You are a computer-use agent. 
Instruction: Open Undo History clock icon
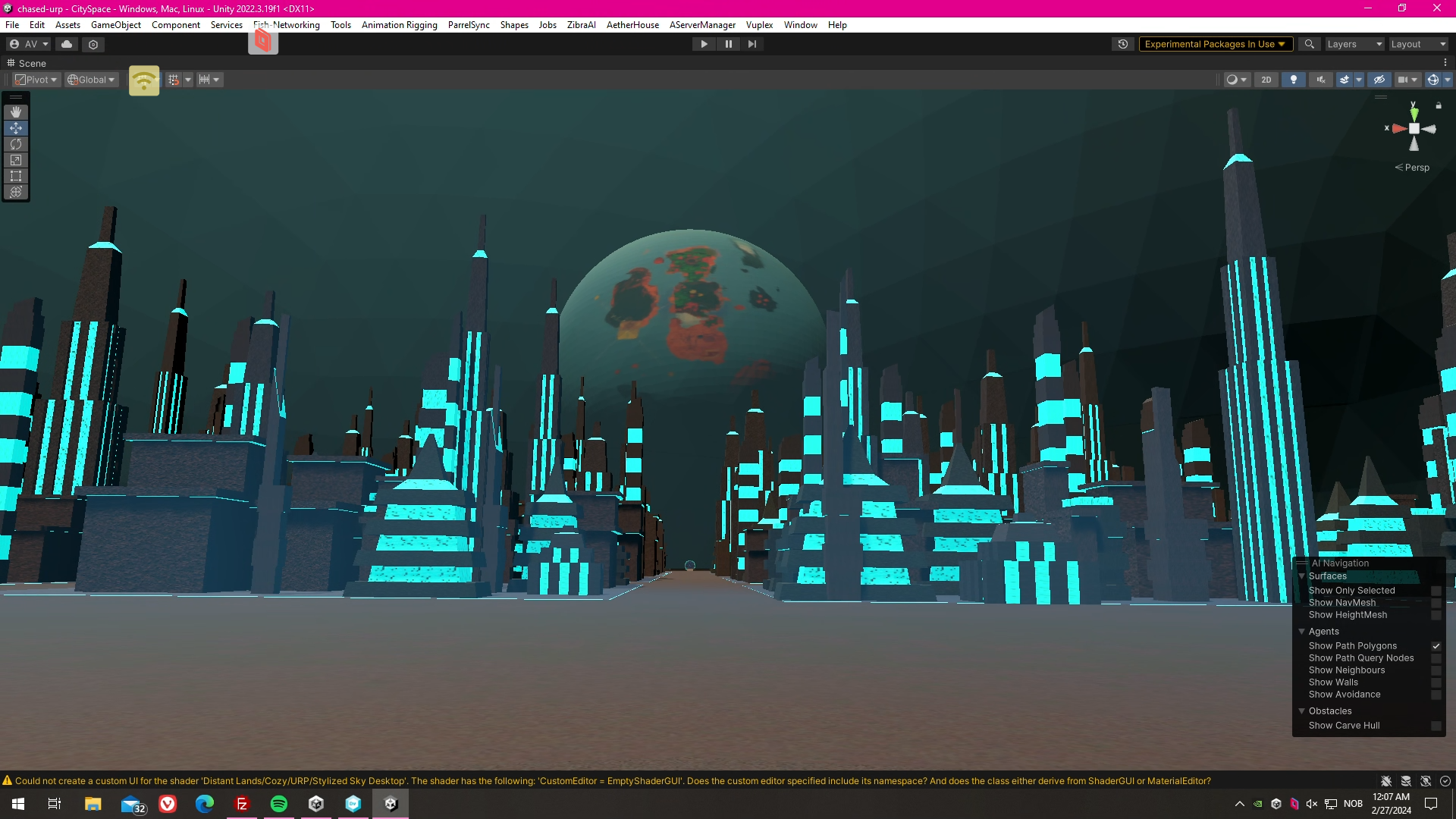[x=1123, y=44]
